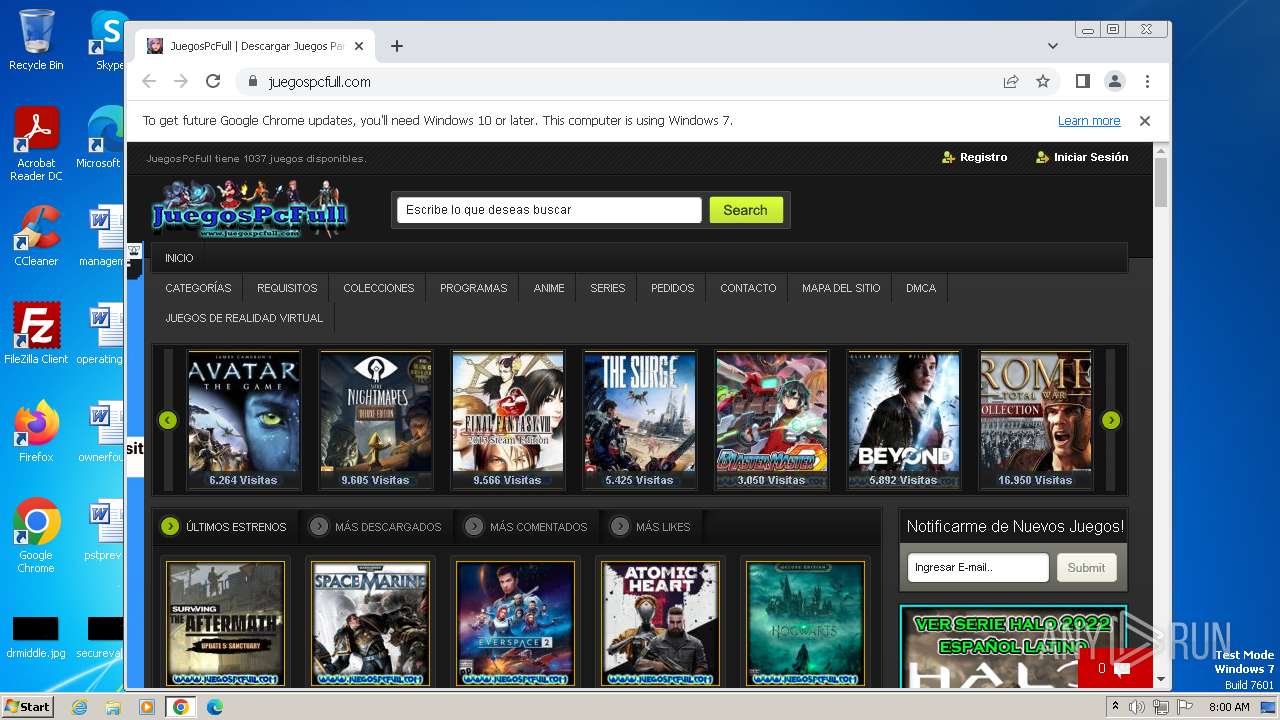
Task: Open the CATEGORÍAS menu
Action: point(198,288)
